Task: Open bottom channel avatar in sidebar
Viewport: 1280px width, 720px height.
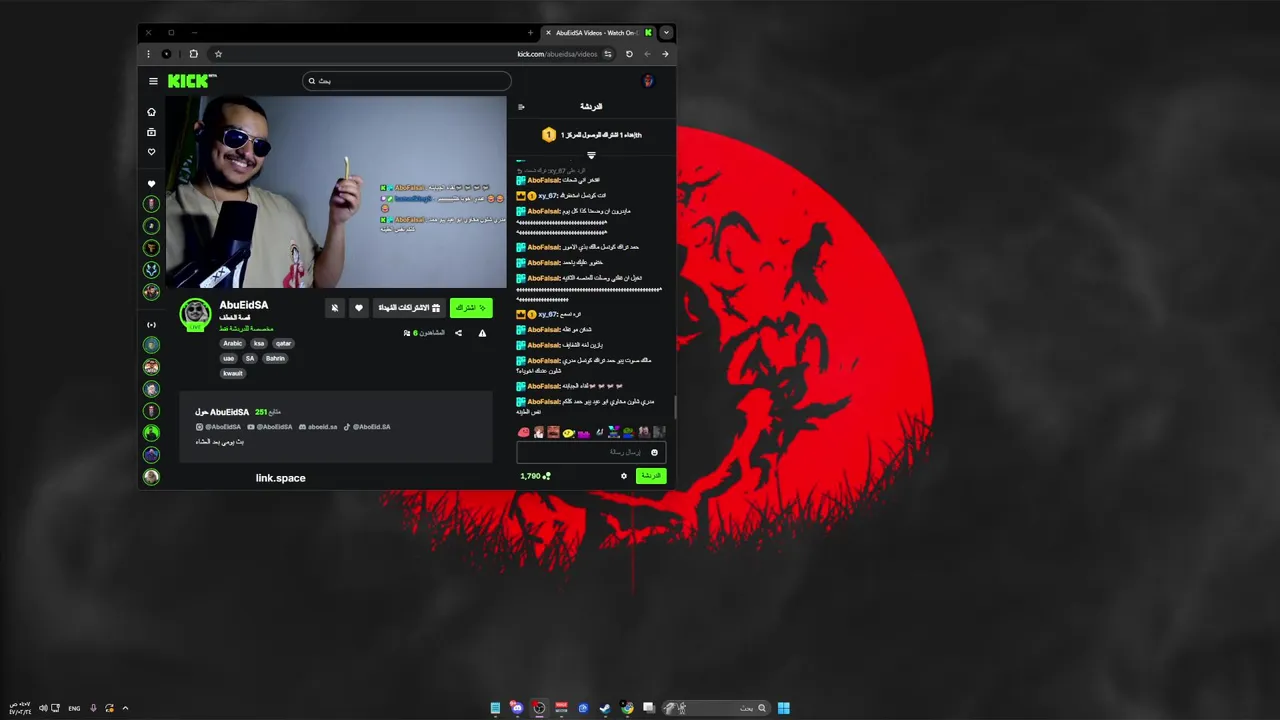Action: click(x=152, y=477)
